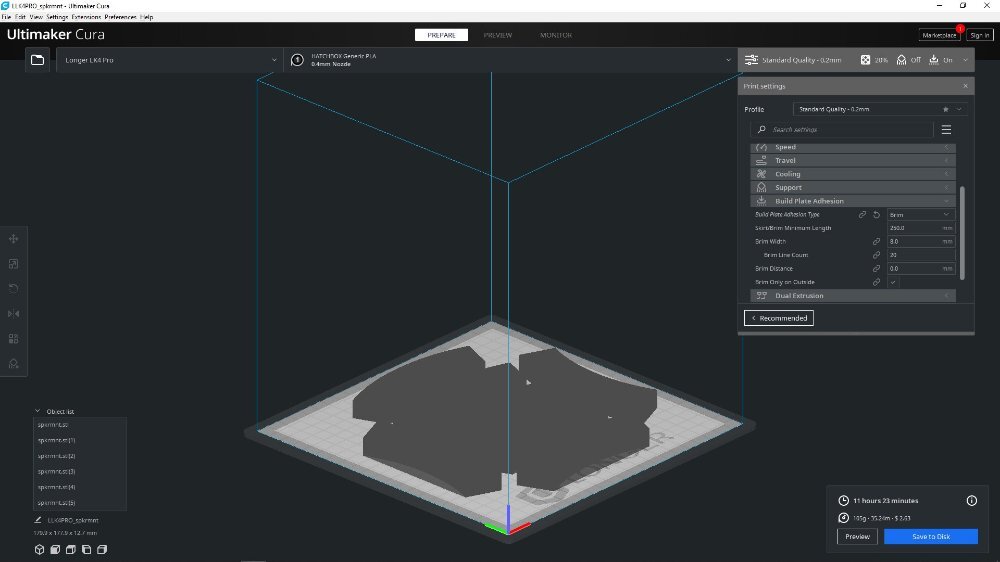Expand the Cooling settings category
The width and height of the screenshot is (1000, 562).
pos(853,174)
